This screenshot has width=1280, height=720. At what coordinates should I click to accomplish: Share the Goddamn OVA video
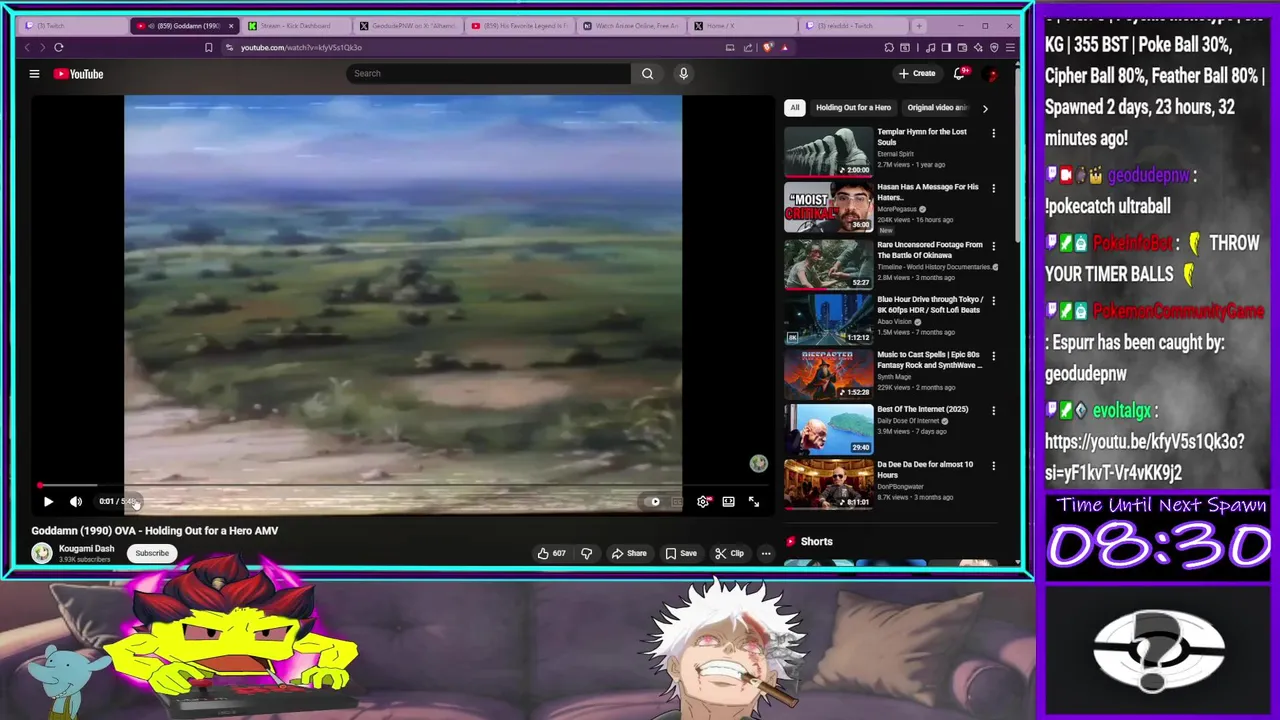tap(629, 553)
